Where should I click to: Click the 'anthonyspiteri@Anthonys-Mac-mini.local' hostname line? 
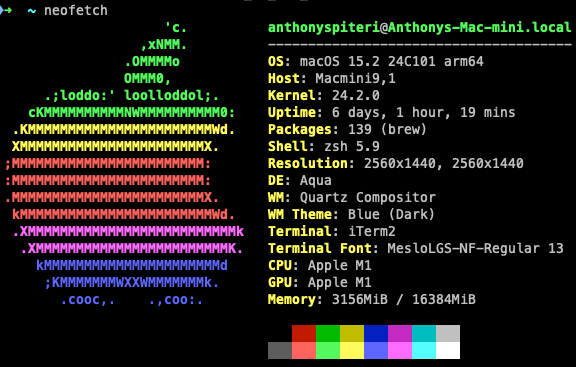420,28
